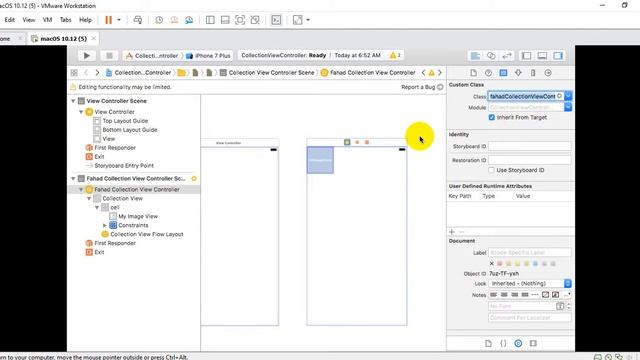640x360 pixels.
Task: Open the Lock popup menu
Action: pyautogui.click(x=530, y=283)
